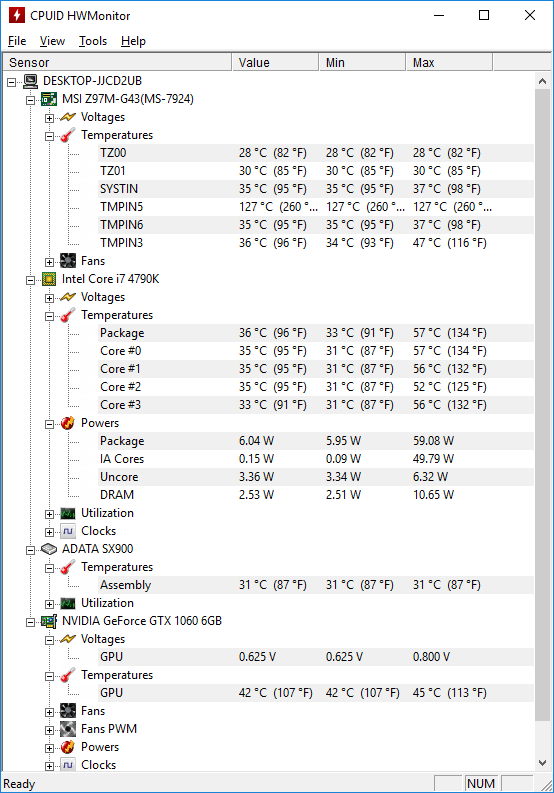Open the Tools menu

tap(93, 41)
